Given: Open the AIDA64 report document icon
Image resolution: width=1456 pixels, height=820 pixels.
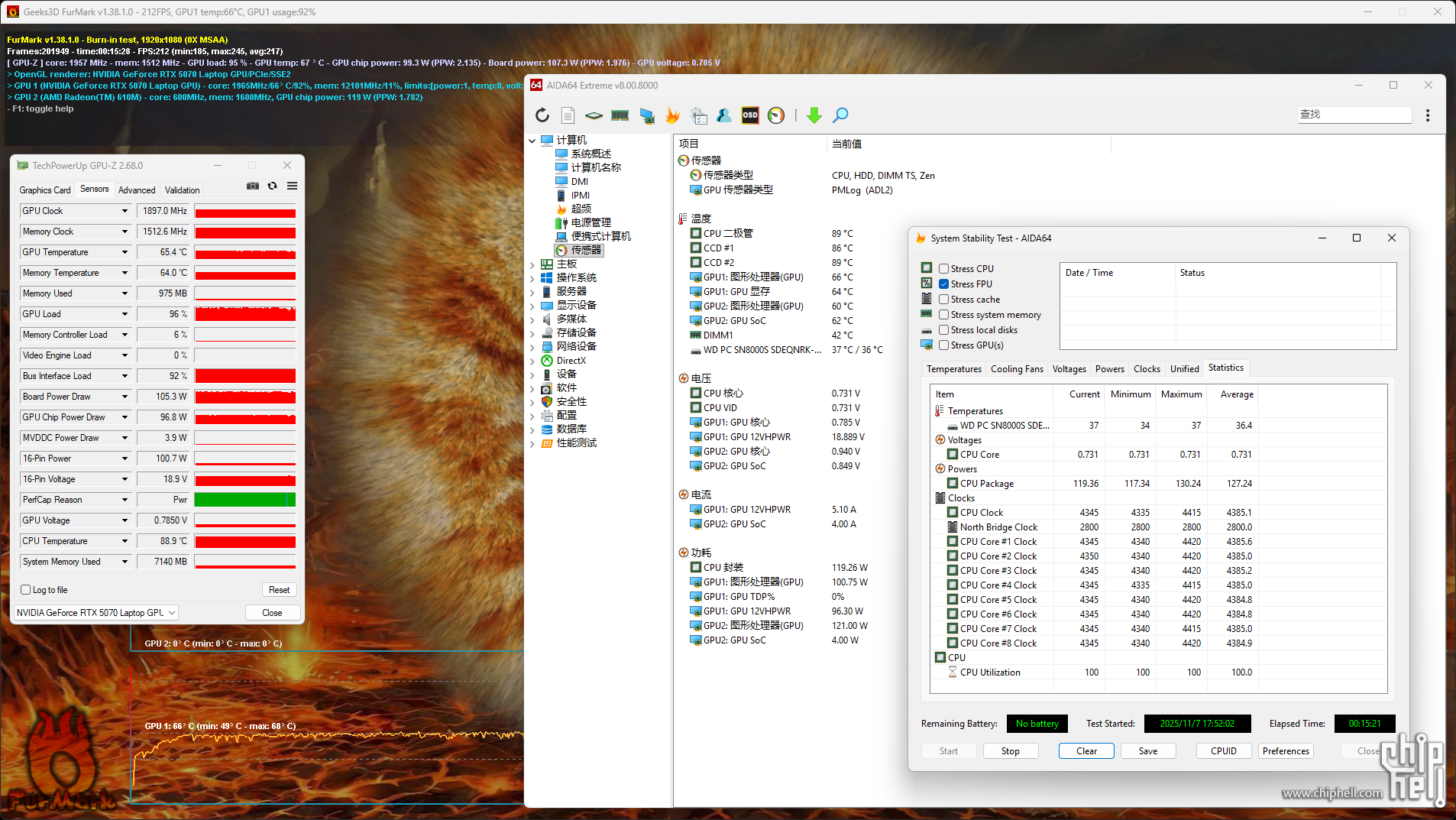Looking at the screenshot, I should point(568,115).
